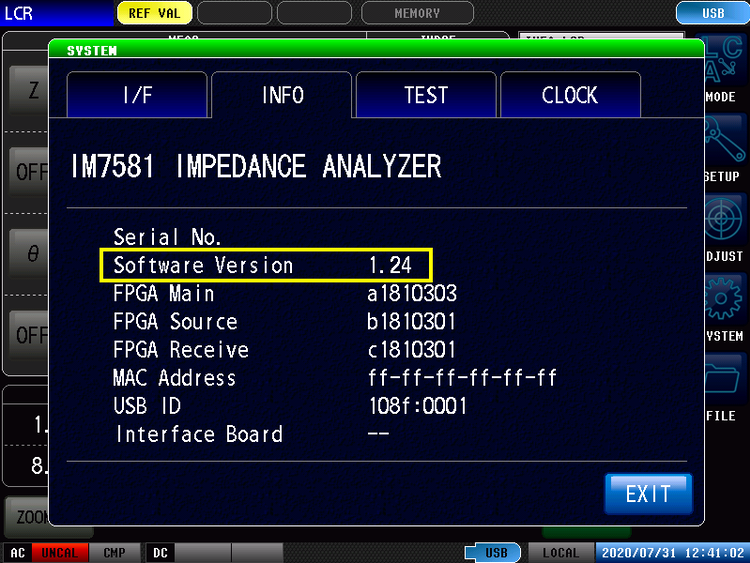Click the IM7581 IMPEDANCE ANALYZER heading
The width and height of the screenshot is (750, 563).
coord(256,166)
